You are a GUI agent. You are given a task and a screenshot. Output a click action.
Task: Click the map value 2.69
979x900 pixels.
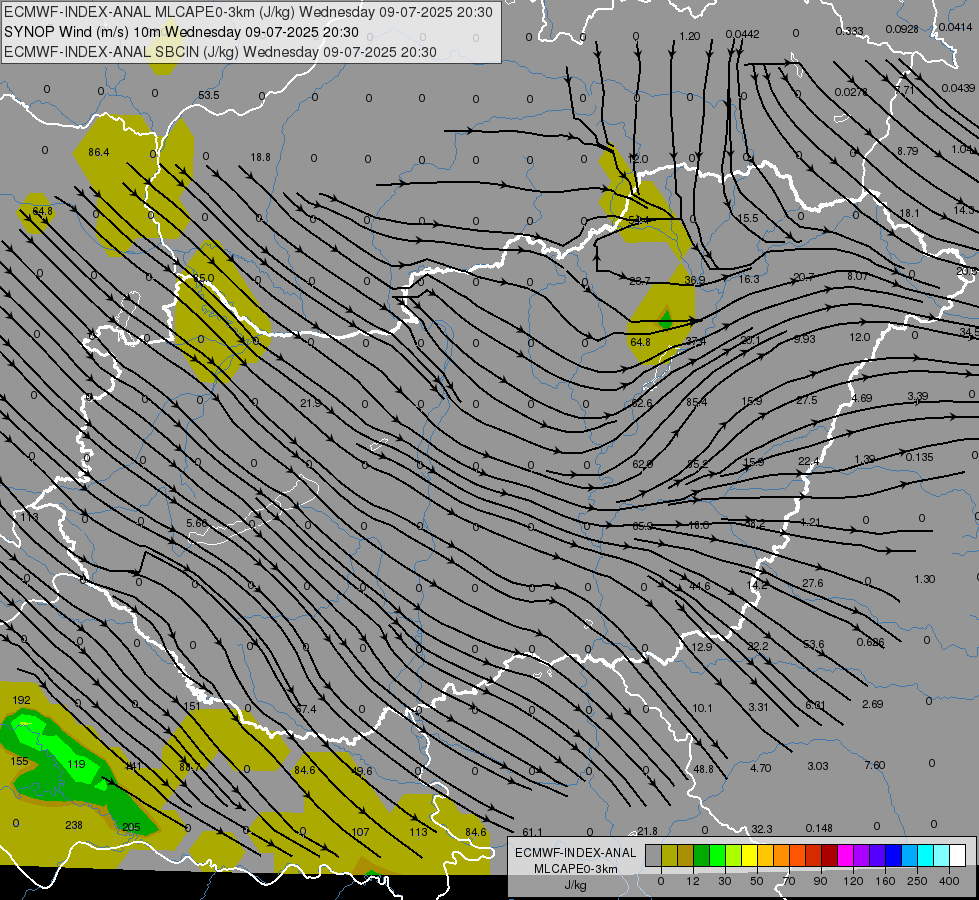click(x=872, y=704)
